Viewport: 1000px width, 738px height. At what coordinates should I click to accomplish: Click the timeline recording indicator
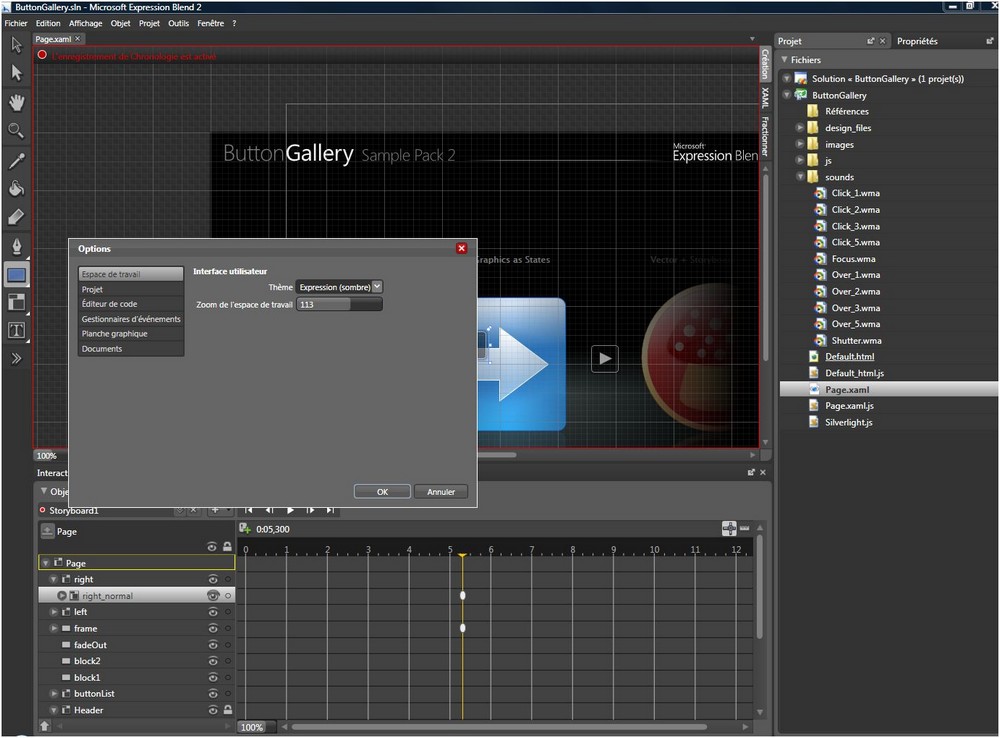tap(42, 55)
